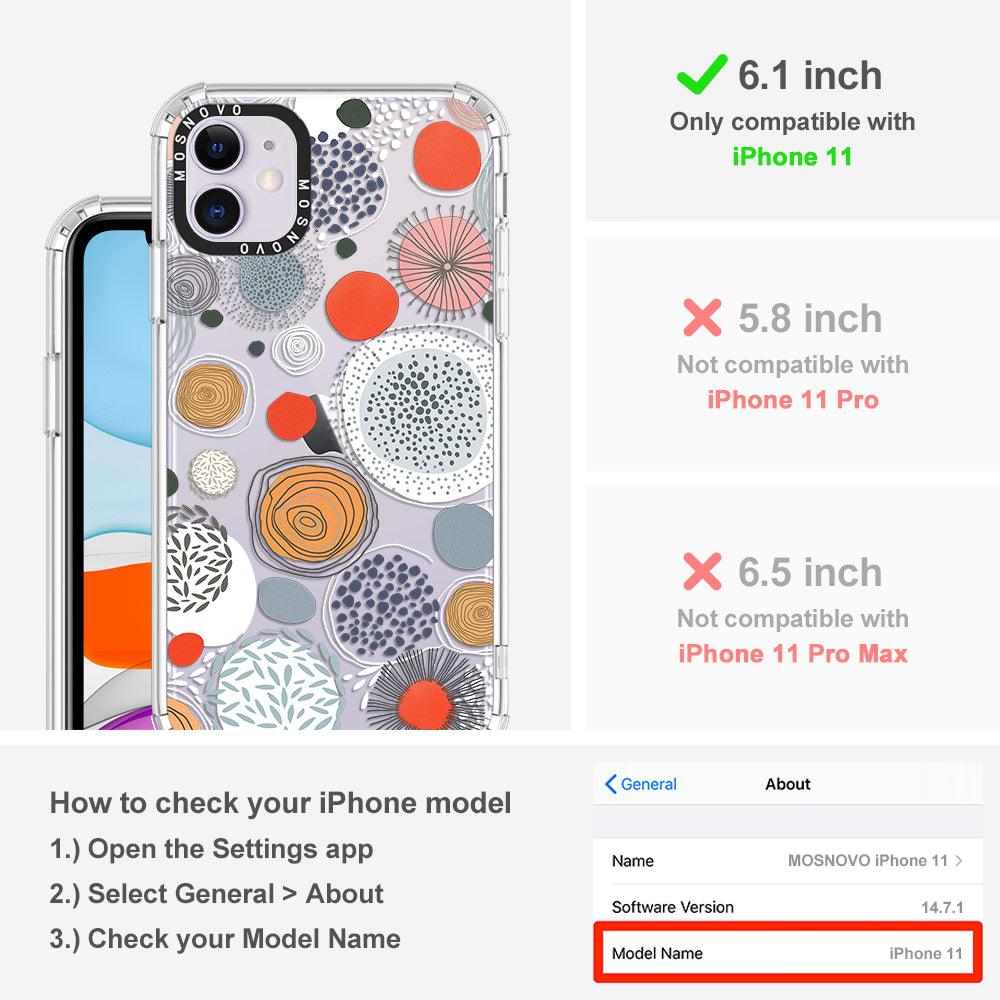Click the MOSNOVO camera ring logo
Screen dimensions: 1000x1000
[239, 180]
